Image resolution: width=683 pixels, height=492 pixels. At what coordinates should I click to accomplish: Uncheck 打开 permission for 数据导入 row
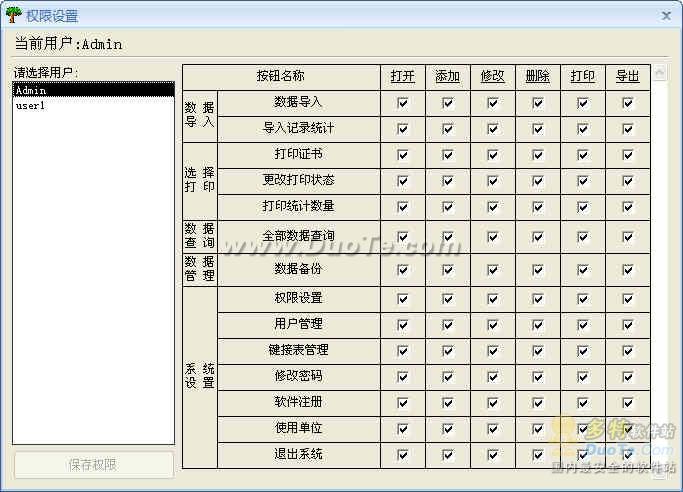click(x=403, y=102)
